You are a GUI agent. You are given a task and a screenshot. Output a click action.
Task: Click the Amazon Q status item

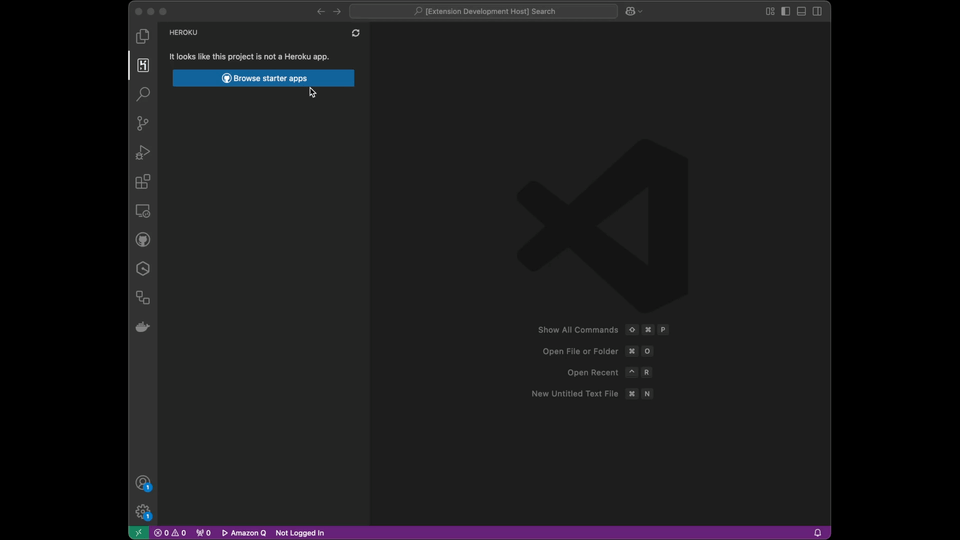tap(244, 533)
